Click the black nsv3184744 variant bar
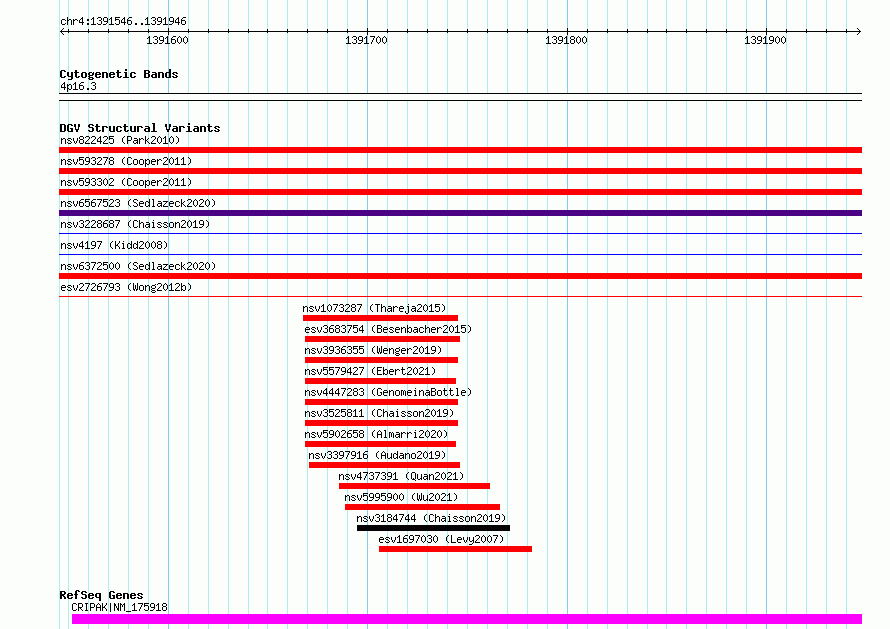Viewport: 890px width, 629px height. tap(433, 528)
